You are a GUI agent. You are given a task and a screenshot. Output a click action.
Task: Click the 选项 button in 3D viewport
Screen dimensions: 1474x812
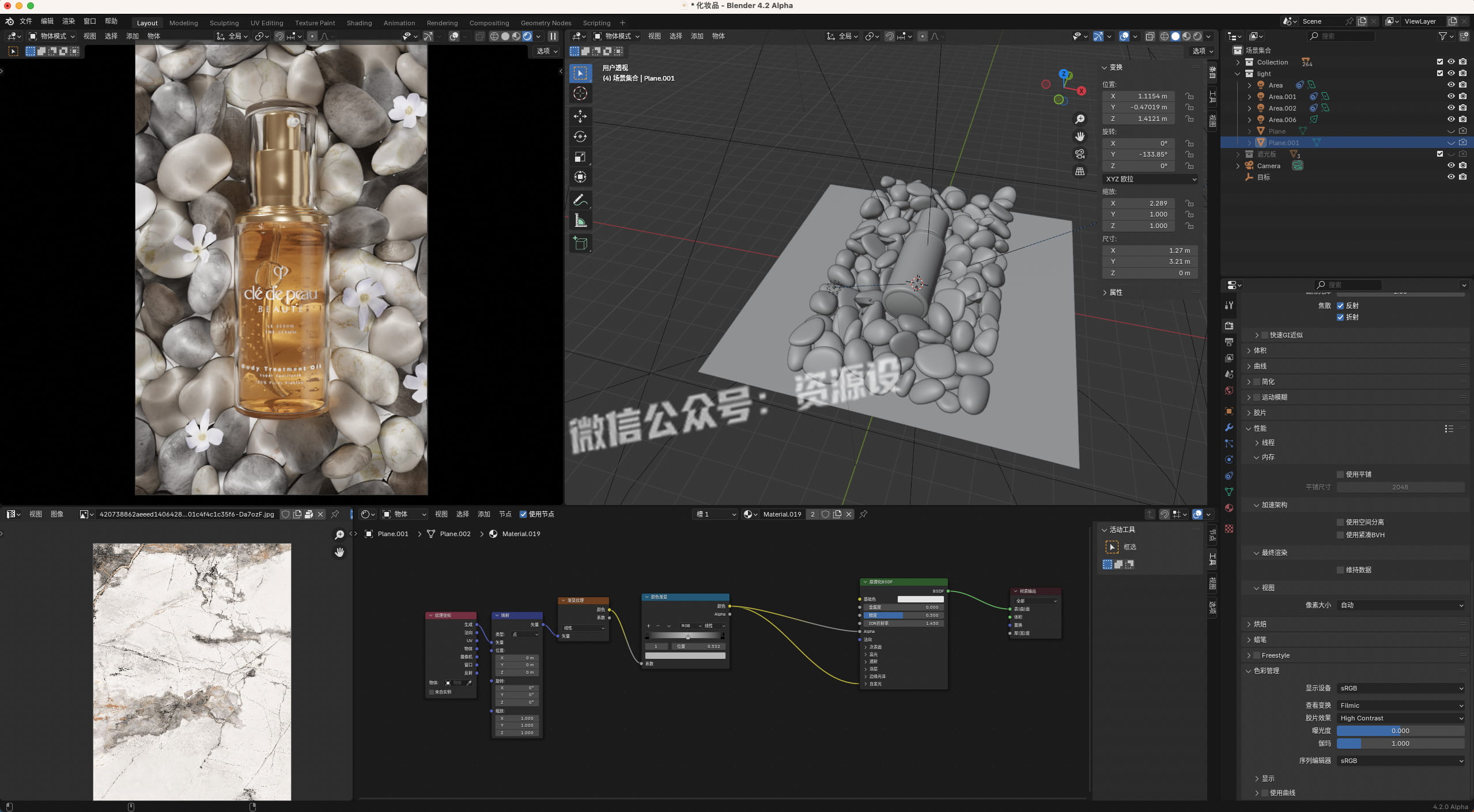pyautogui.click(x=1202, y=51)
